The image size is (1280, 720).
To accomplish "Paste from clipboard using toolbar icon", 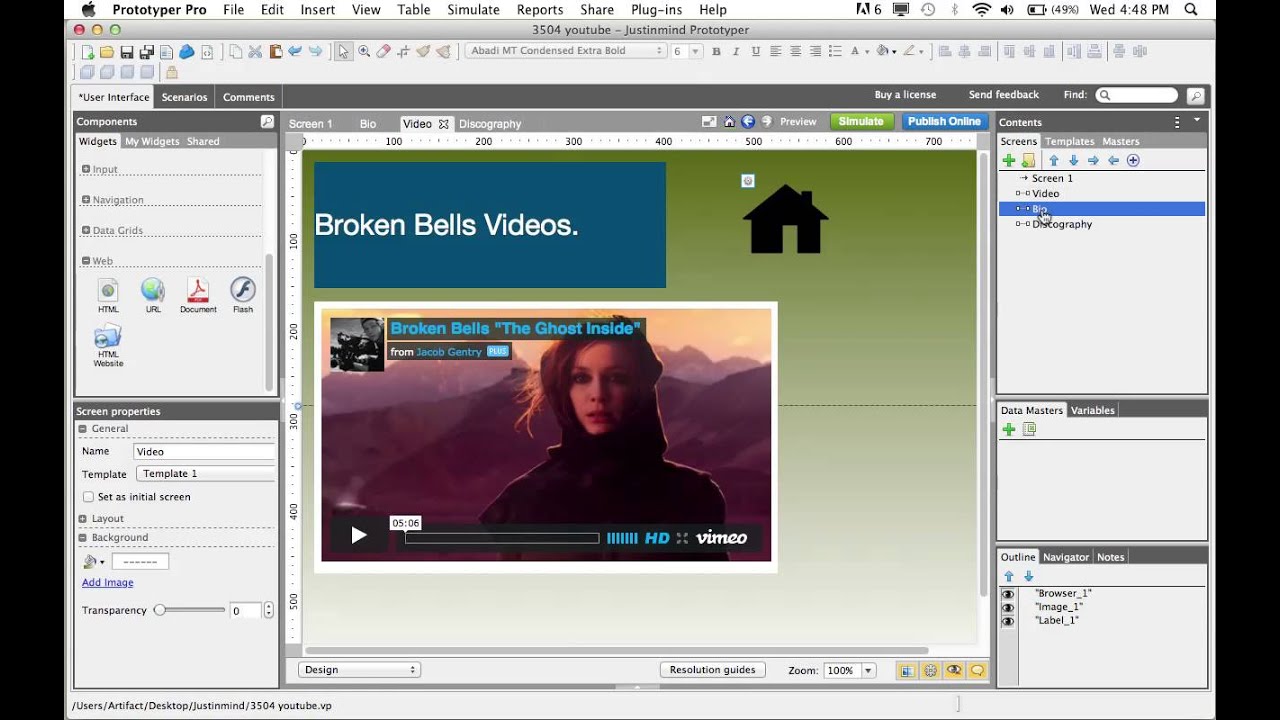I will click(275, 51).
